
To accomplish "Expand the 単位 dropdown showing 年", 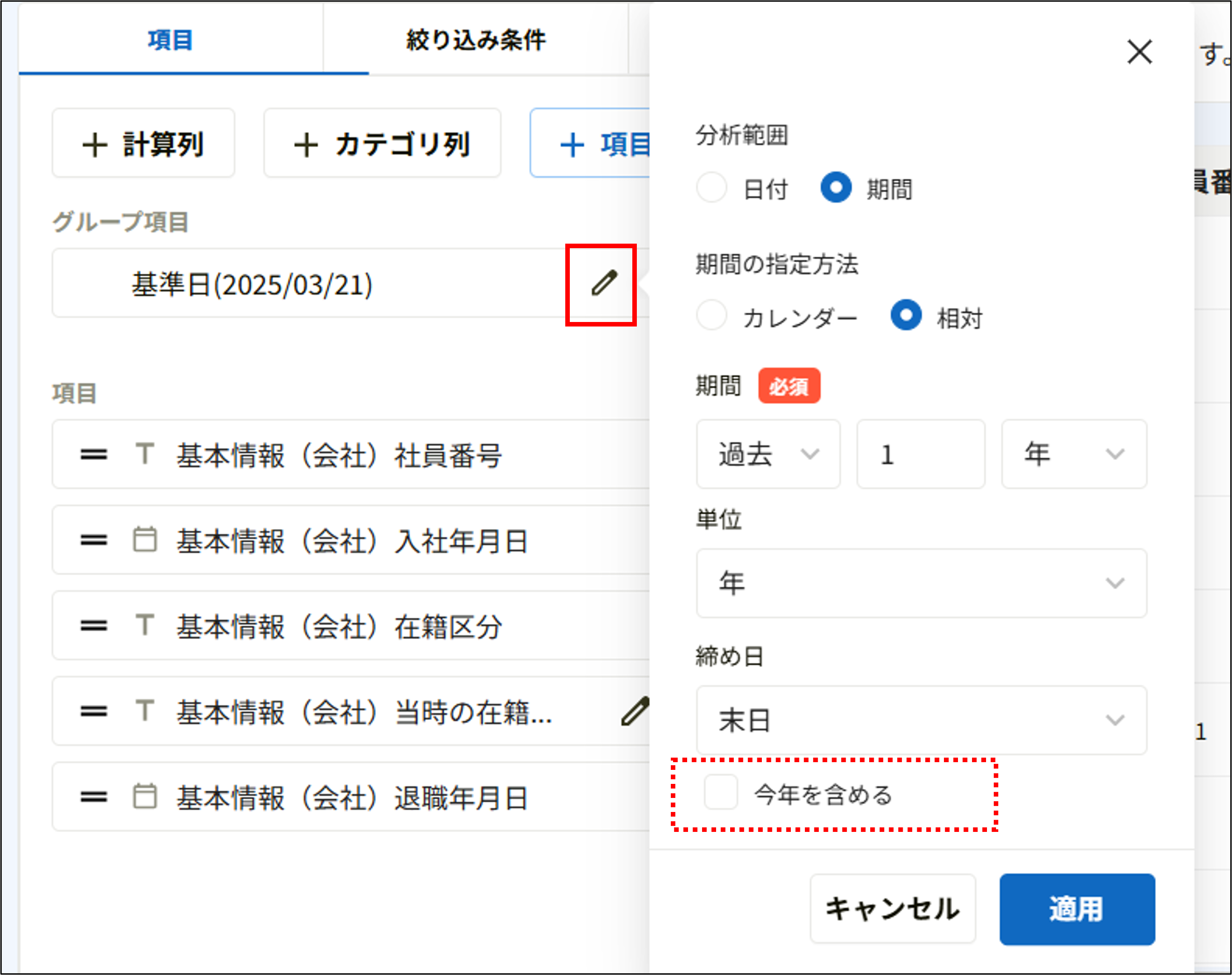I will pos(921,583).
